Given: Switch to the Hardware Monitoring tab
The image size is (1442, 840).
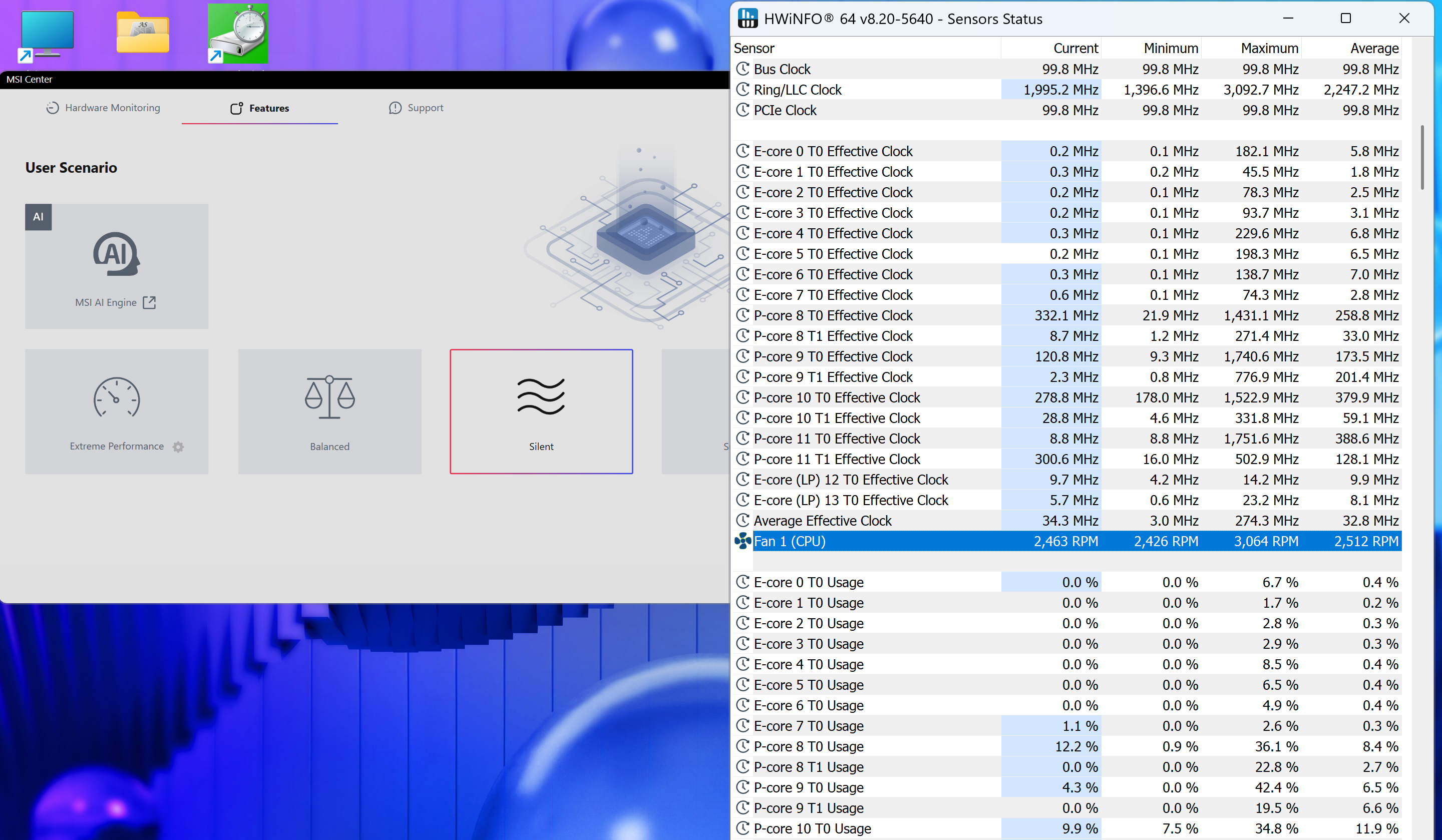Looking at the screenshot, I should point(104,108).
